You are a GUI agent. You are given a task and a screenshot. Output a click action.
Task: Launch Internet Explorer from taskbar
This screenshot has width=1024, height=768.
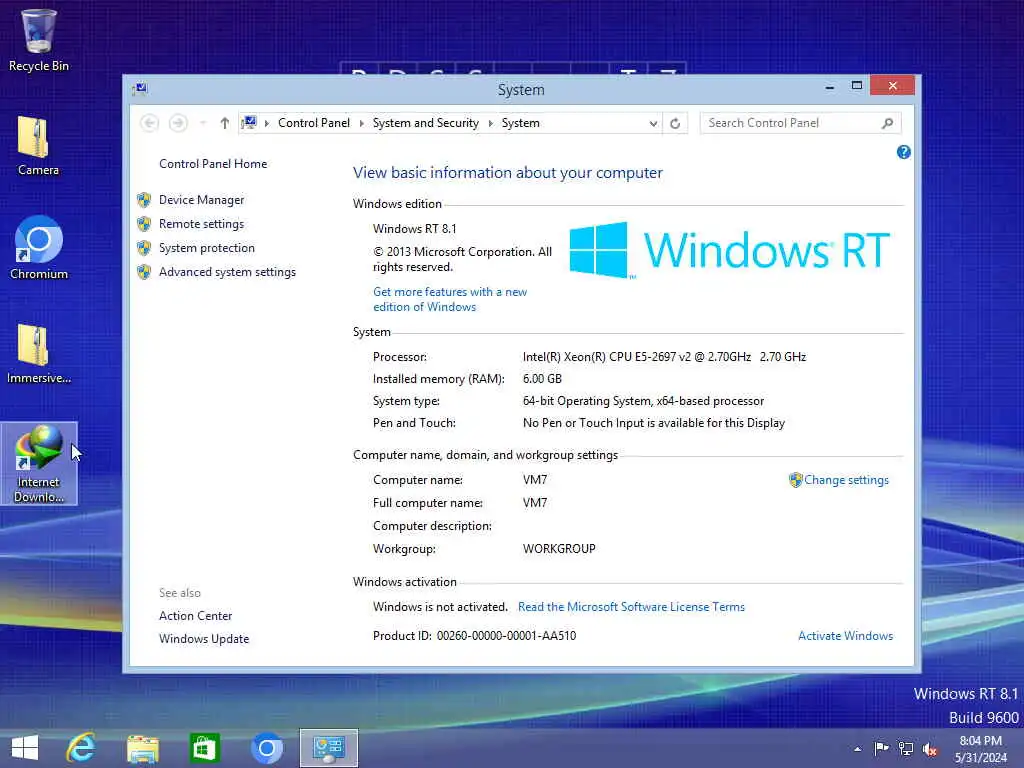tap(81, 748)
